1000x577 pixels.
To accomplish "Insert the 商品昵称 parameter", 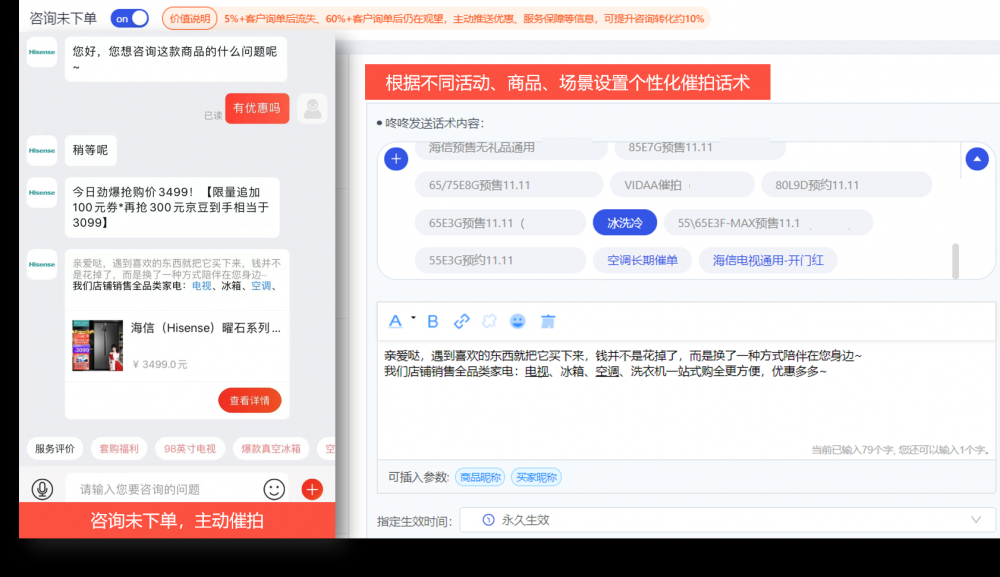I will pos(480,477).
